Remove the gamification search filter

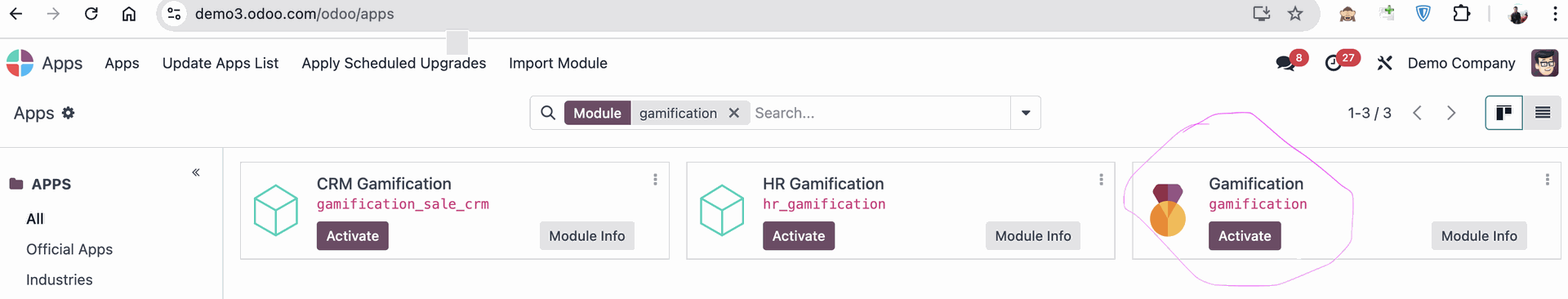click(734, 113)
